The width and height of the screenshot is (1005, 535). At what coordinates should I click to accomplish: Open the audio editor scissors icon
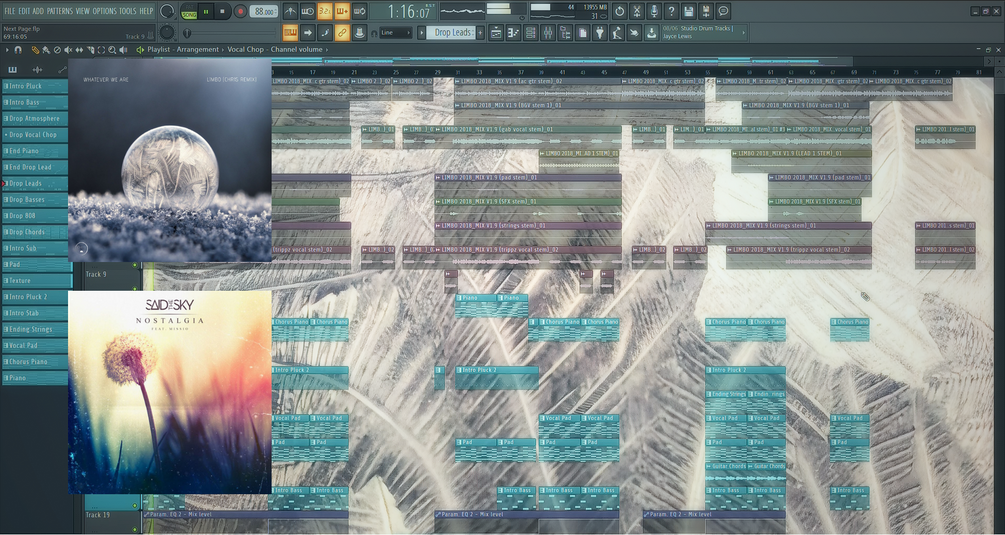point(636,11)
